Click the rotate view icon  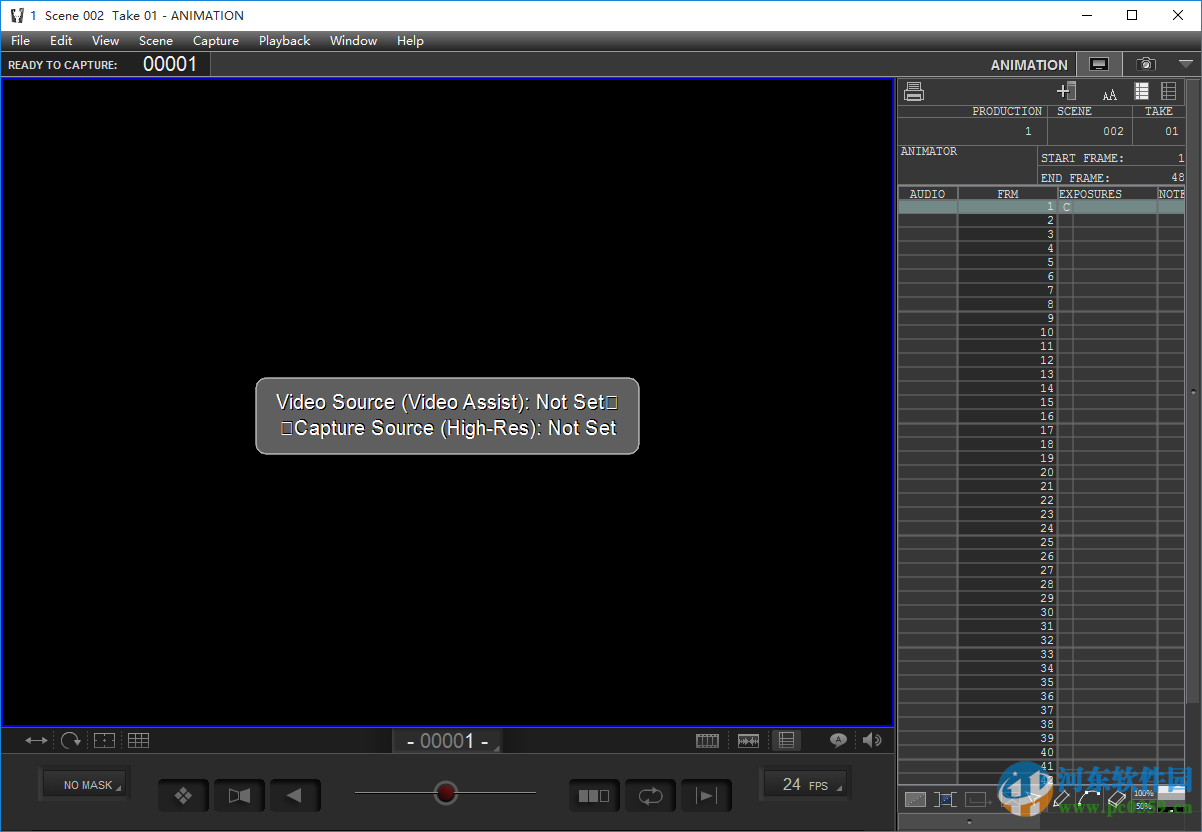pos(70,741)
